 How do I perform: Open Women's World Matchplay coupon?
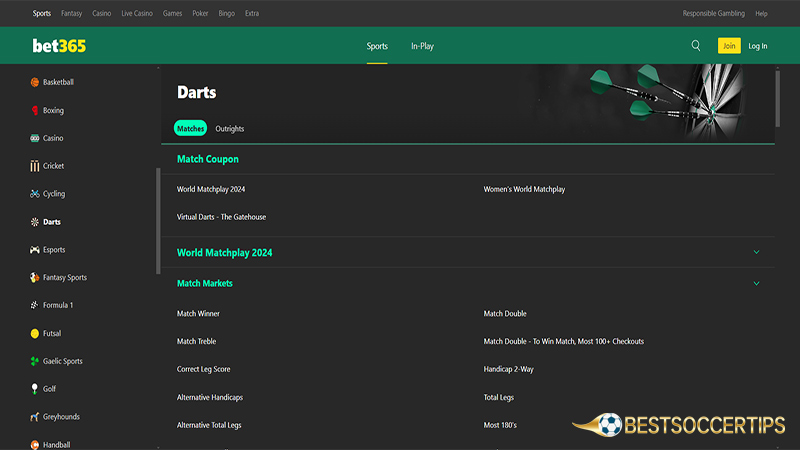524,189
